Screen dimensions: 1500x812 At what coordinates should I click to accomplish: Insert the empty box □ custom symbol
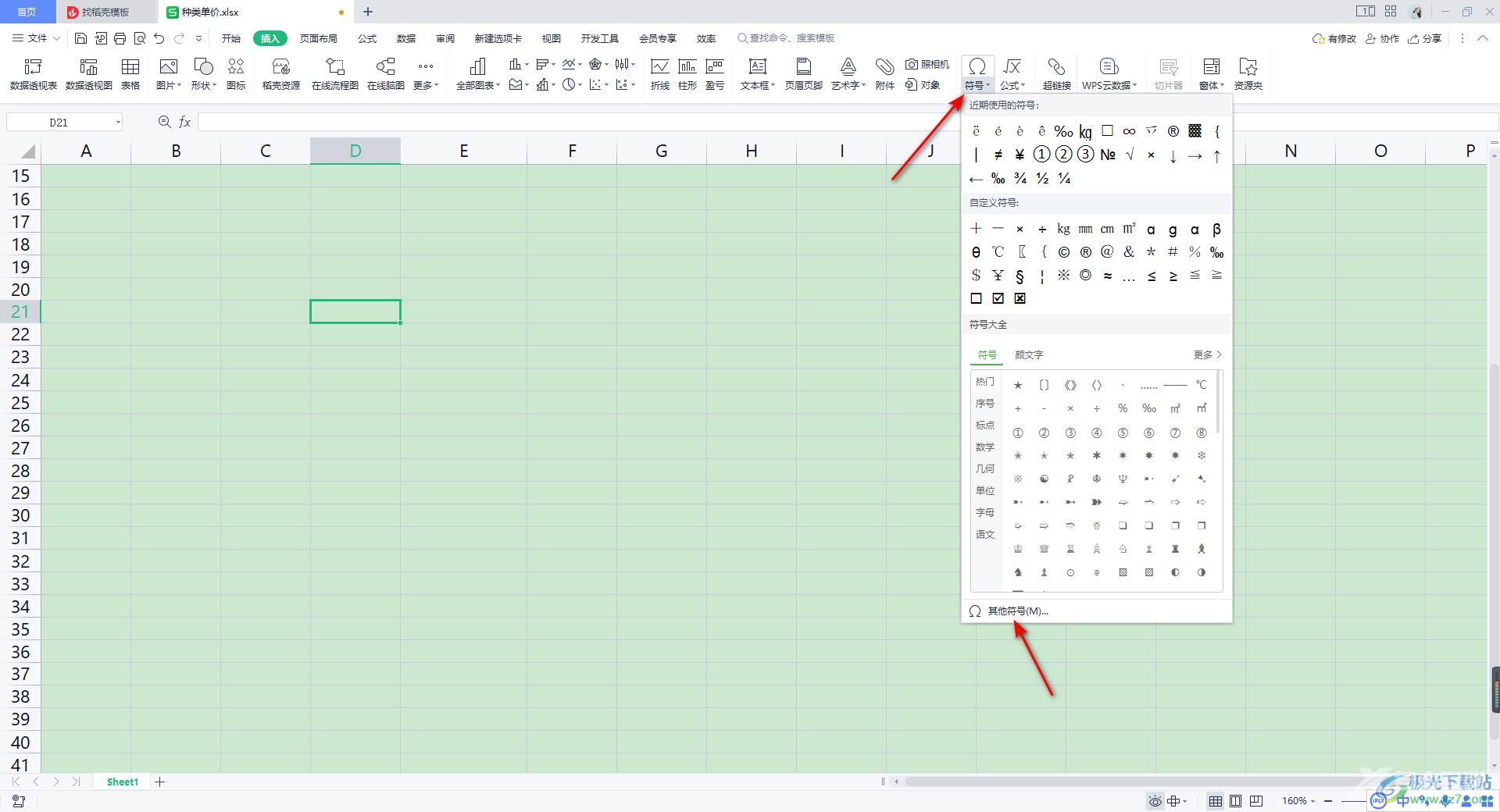point(976,298)
